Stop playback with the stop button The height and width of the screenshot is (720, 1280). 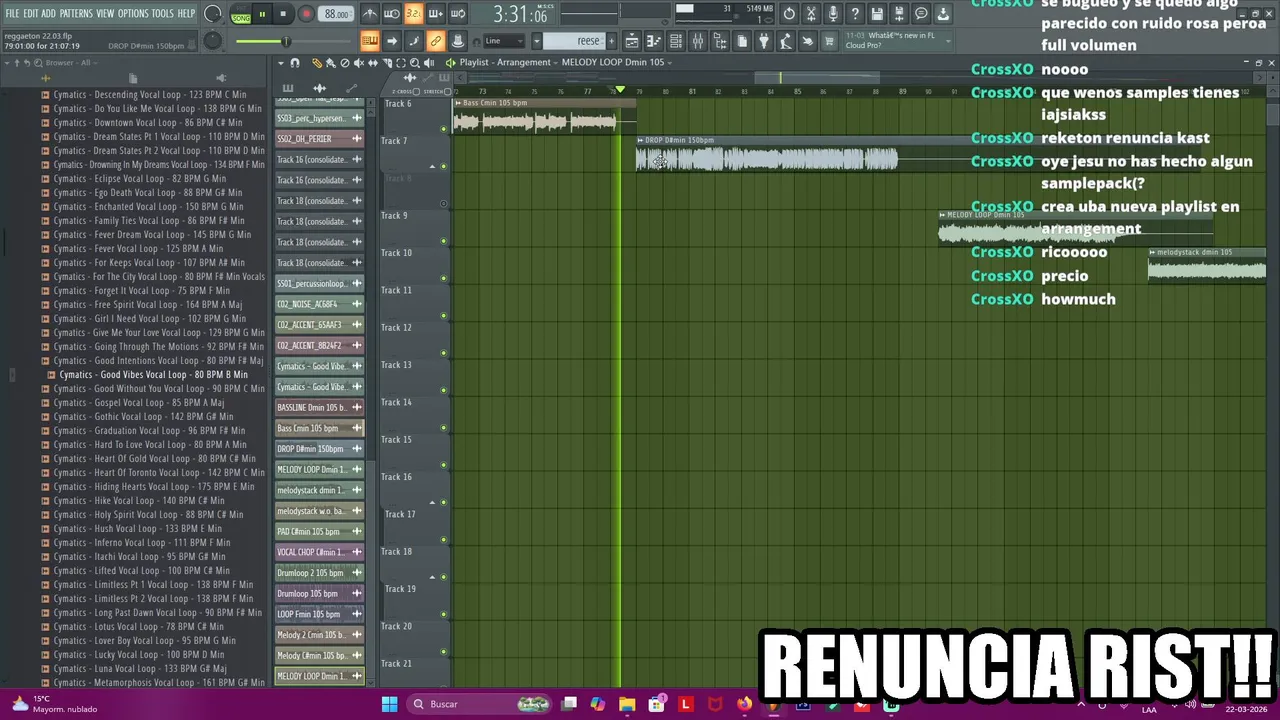283,14
